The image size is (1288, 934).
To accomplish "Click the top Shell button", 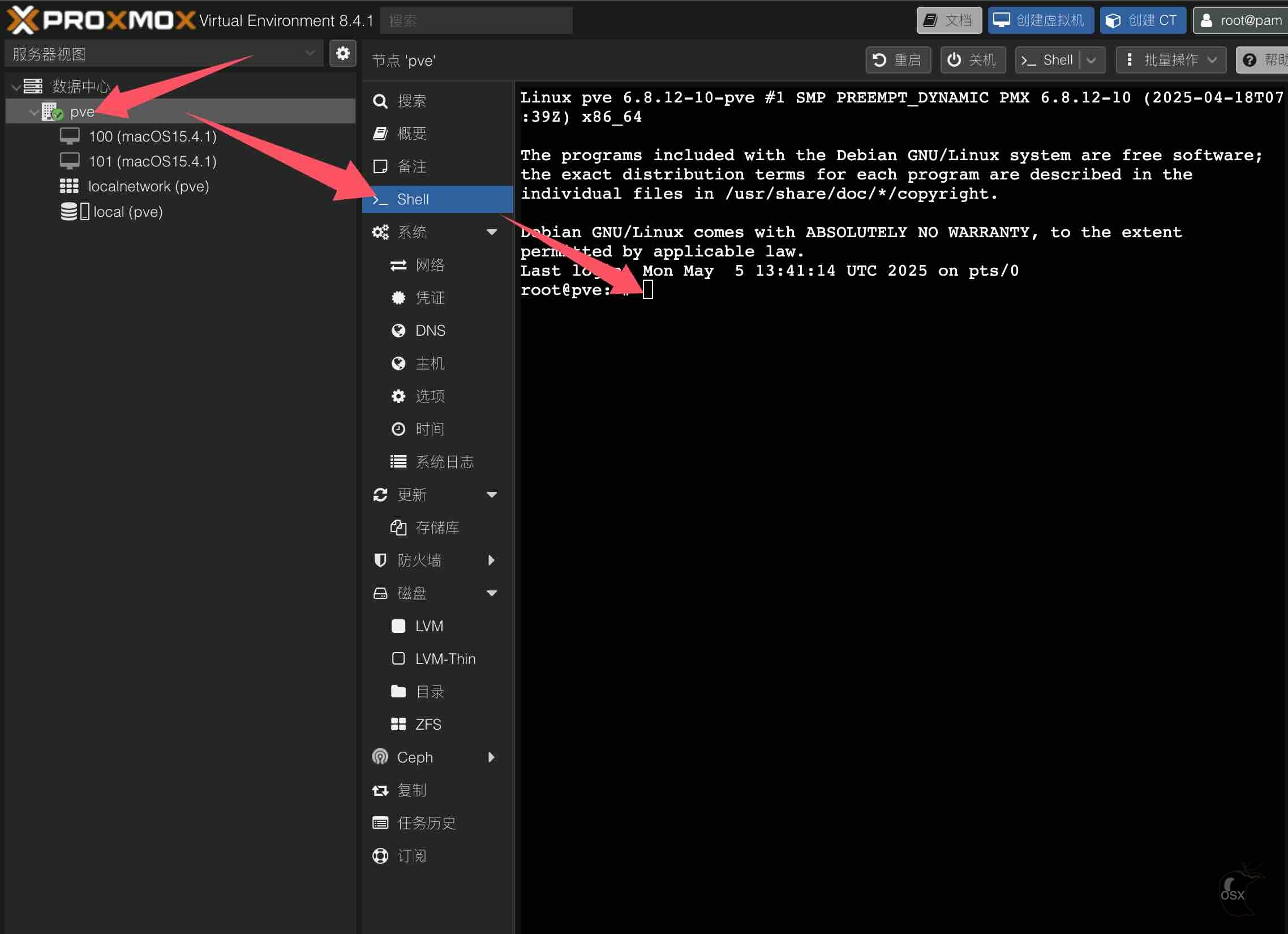I will (1049, 59).
